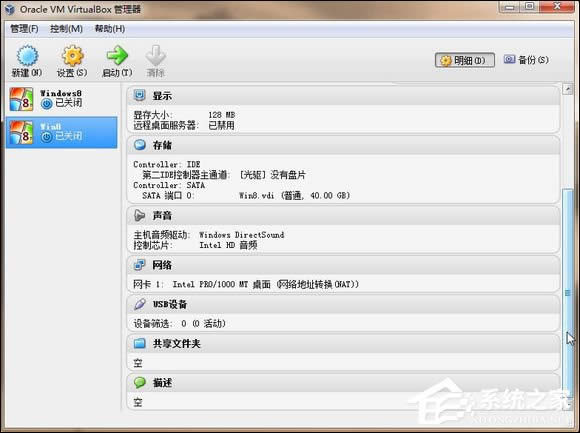Click the VirtualBox cube icon in title bar
The image size is (580, 433).
tap(10, 9)
